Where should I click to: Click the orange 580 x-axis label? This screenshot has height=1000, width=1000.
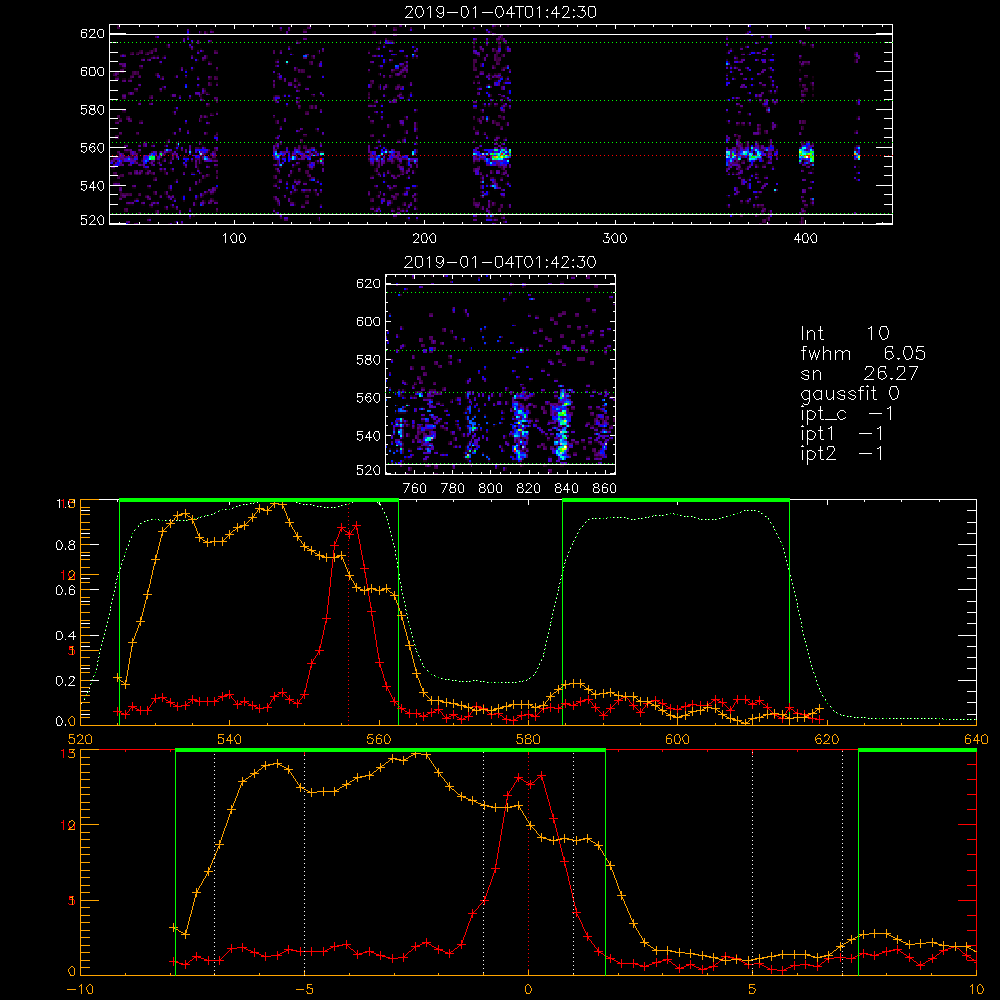coord(528,739)
